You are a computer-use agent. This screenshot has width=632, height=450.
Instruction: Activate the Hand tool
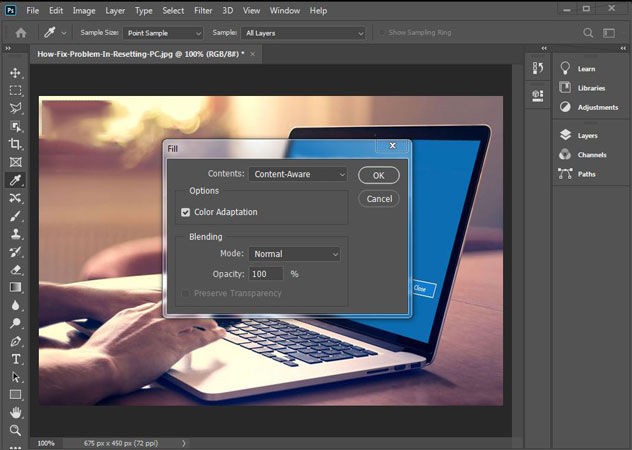pyautogui.click(x=15, y=412)
